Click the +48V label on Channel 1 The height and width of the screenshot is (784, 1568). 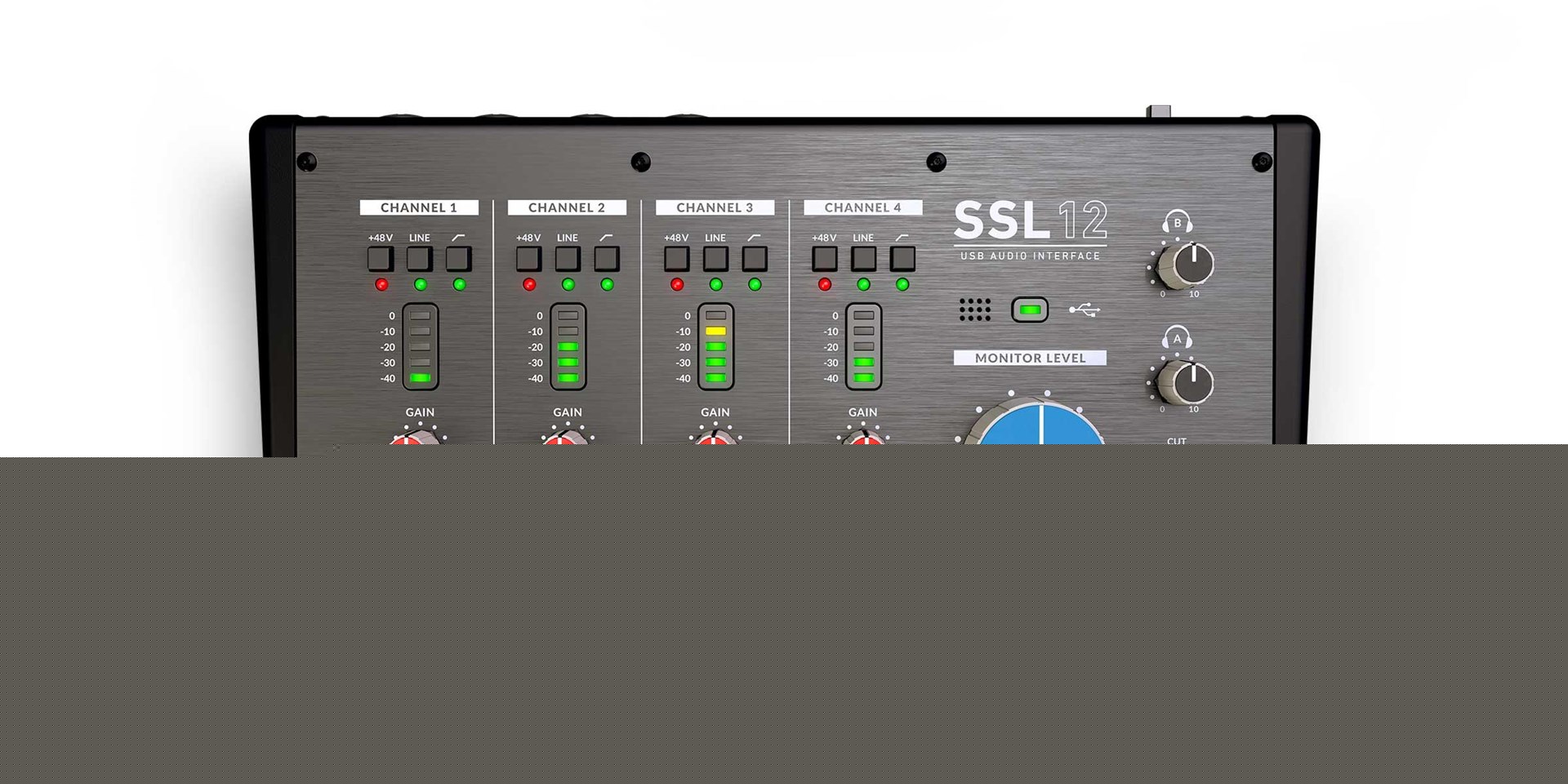tap(381, 238)
